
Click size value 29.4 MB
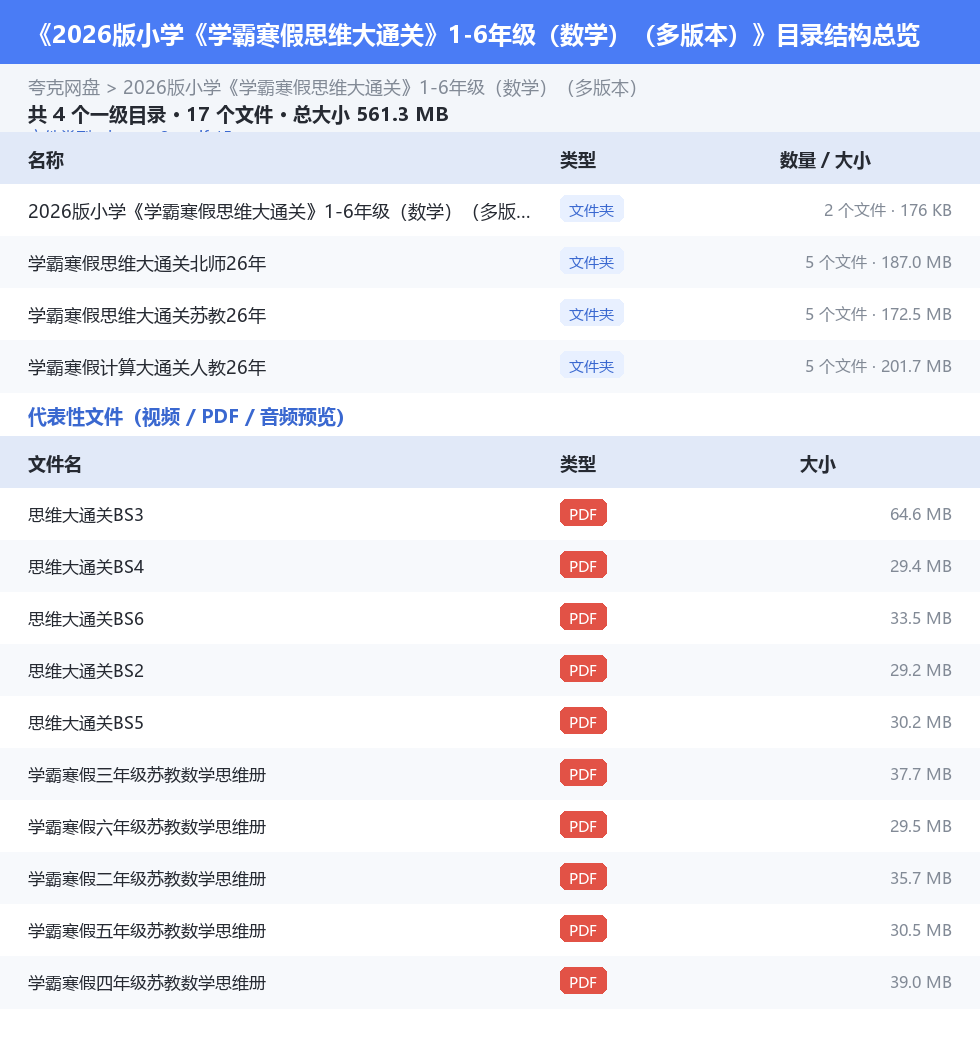[920, 566]
